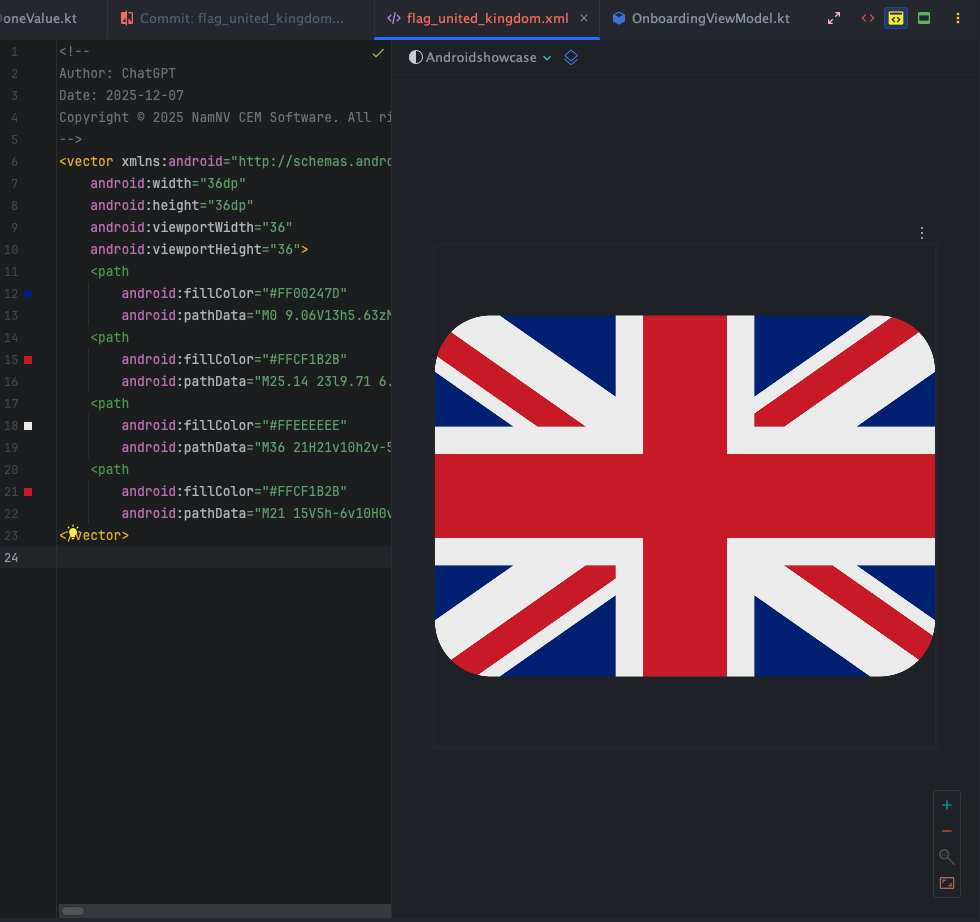Open the editor kebab menu top right
The width and height of the screenshot is (980, 922).
click(957, 18)
